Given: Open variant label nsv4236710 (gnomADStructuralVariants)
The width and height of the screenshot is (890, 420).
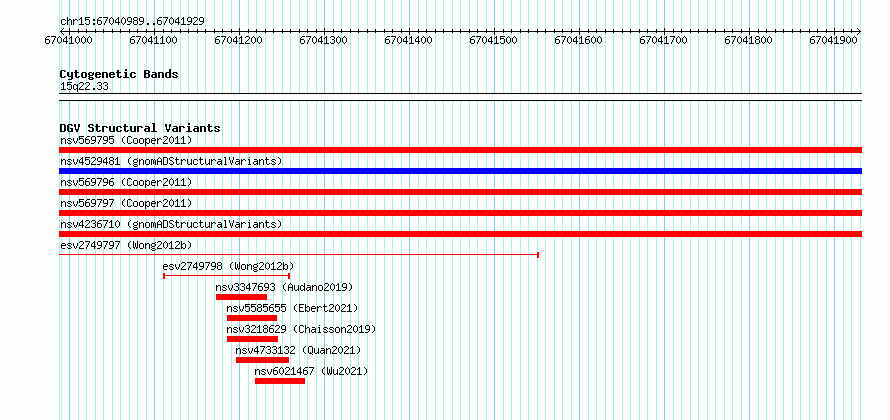Looking at the screenshot, I should click(171, 224).
